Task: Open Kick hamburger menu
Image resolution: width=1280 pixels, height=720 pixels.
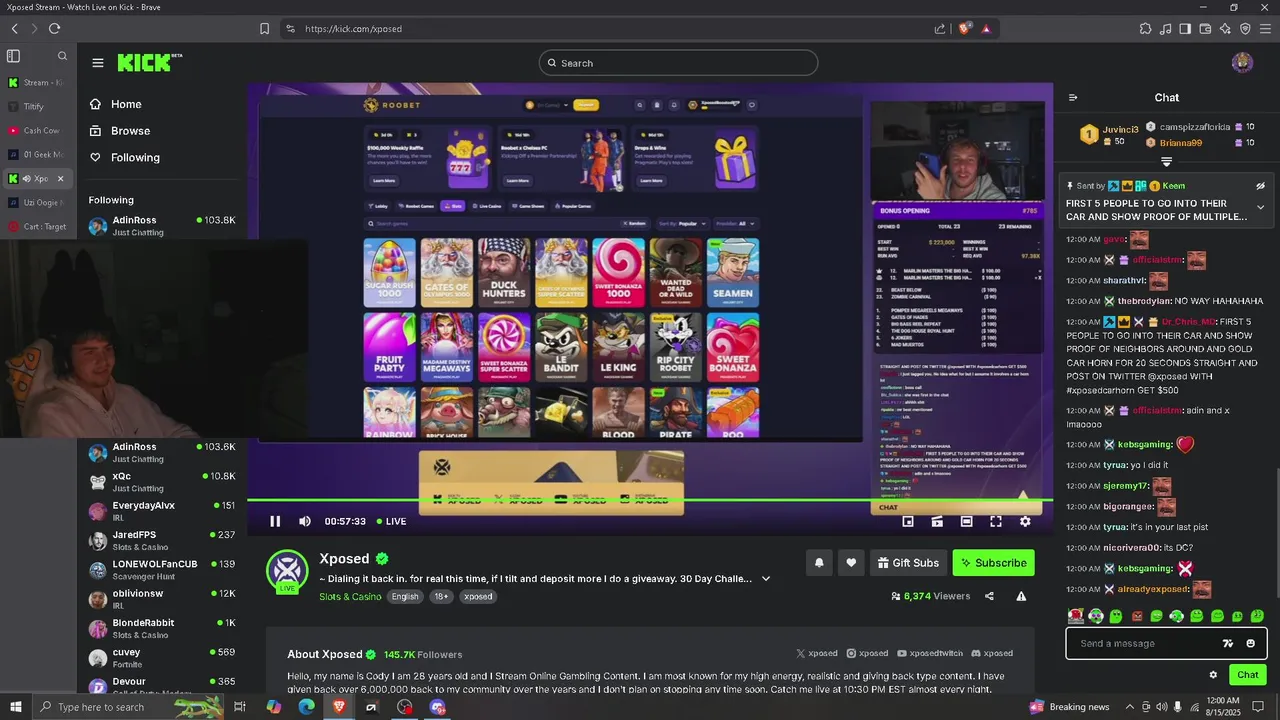Action: pyautogui.click(x=98, y=63)
